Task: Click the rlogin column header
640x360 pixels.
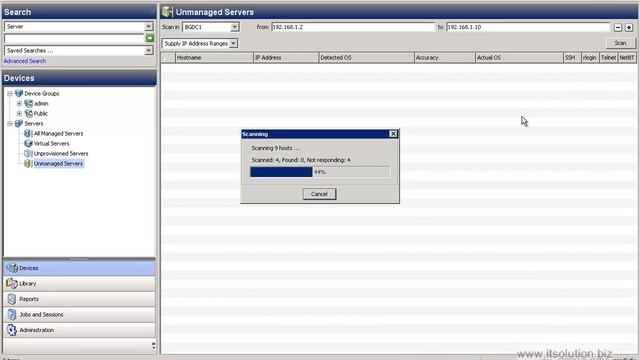Action: [x=590, y=58]
